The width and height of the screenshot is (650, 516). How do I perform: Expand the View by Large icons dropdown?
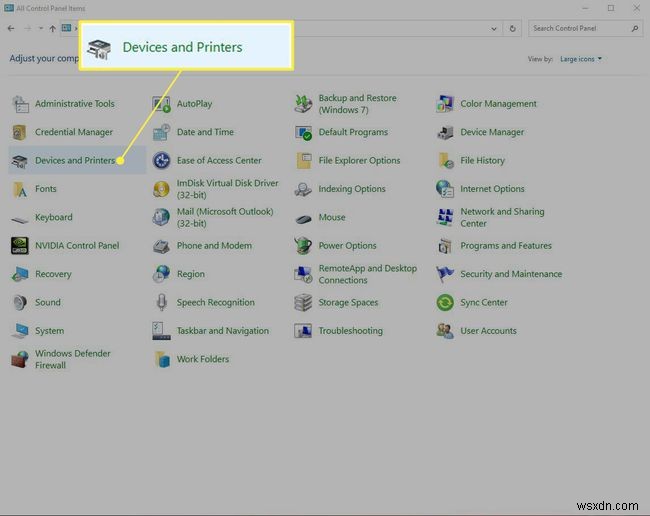click(x=581, y=59)
